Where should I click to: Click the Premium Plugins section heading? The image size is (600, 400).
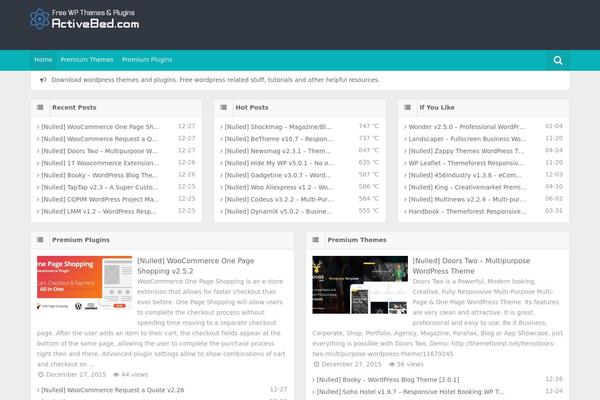(81, 240)
